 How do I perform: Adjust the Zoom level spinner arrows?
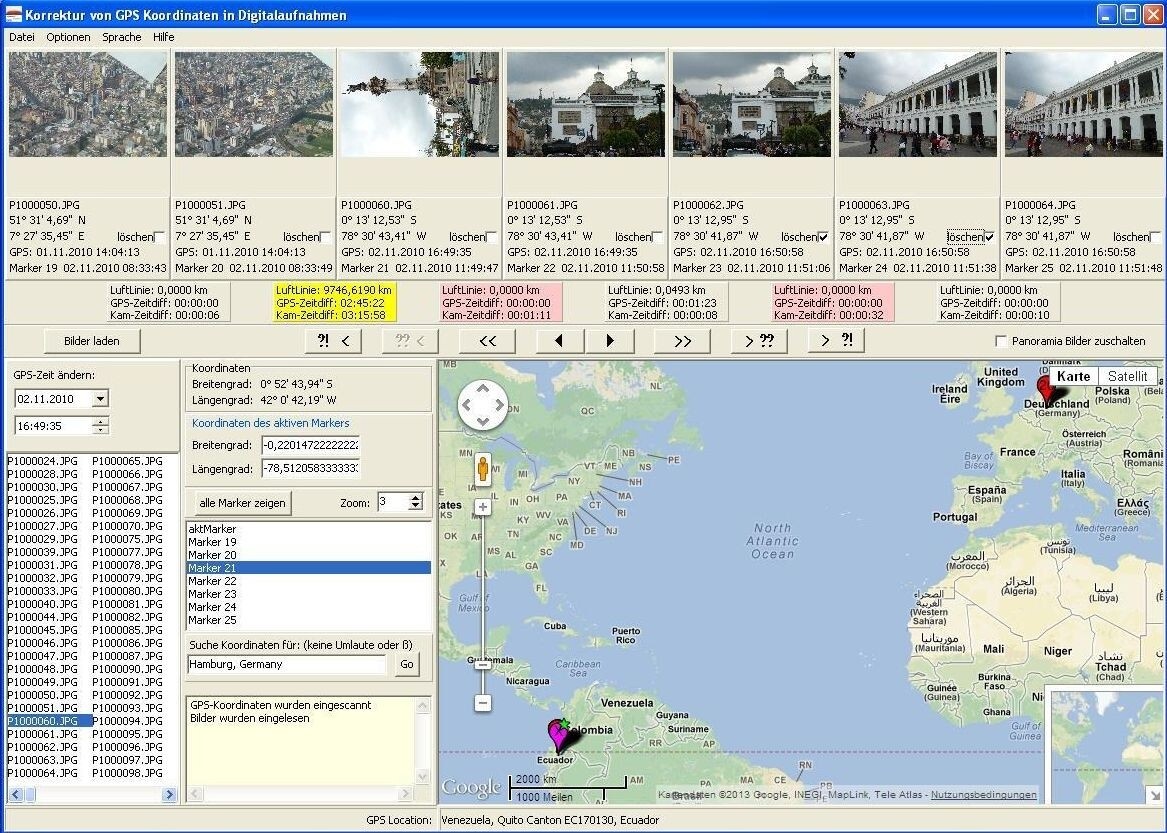(x=416, y=503)
